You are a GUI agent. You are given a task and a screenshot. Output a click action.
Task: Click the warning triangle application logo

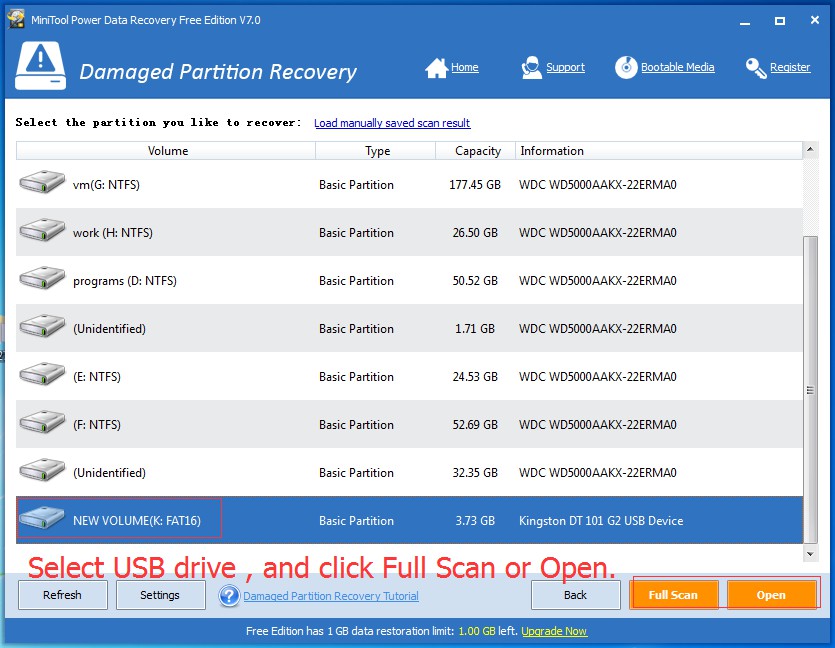tap(40, 63)
